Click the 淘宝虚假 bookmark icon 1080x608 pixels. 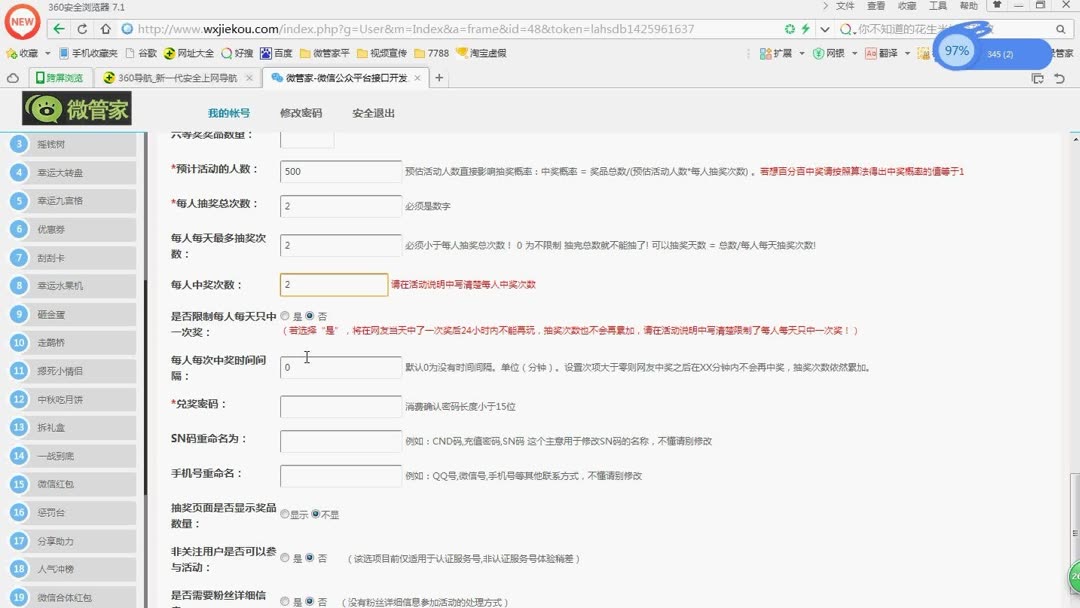[461, 51]
